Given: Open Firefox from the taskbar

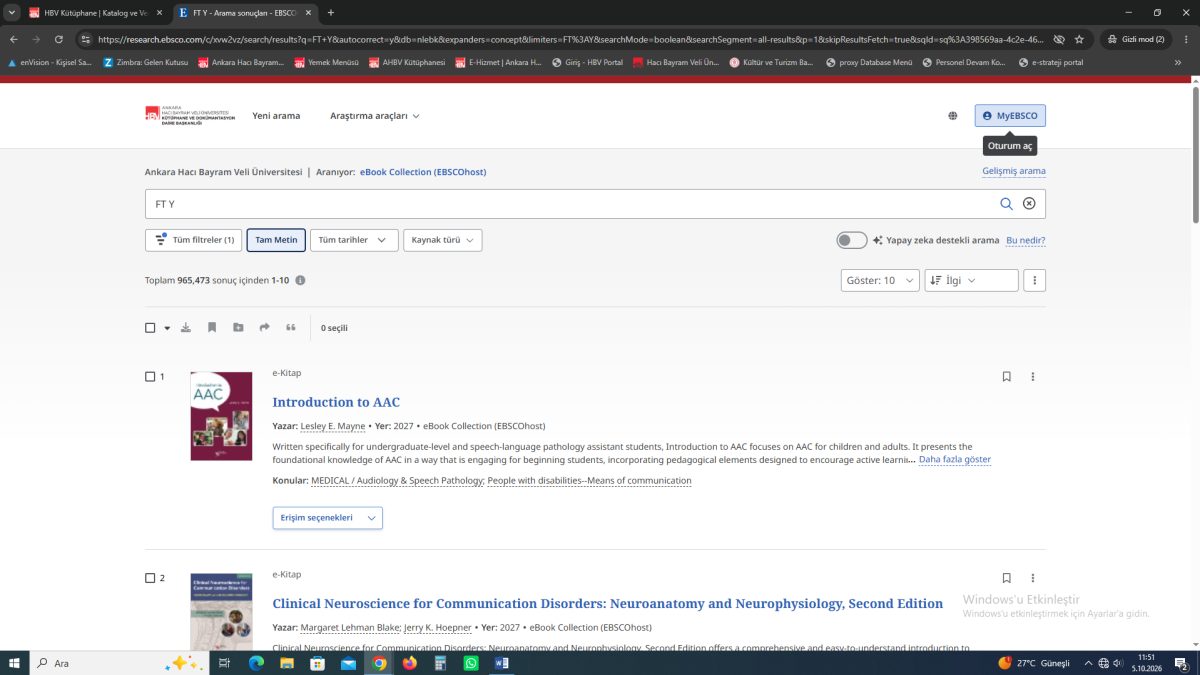Looking at the screenshot, I should point(409,663).
